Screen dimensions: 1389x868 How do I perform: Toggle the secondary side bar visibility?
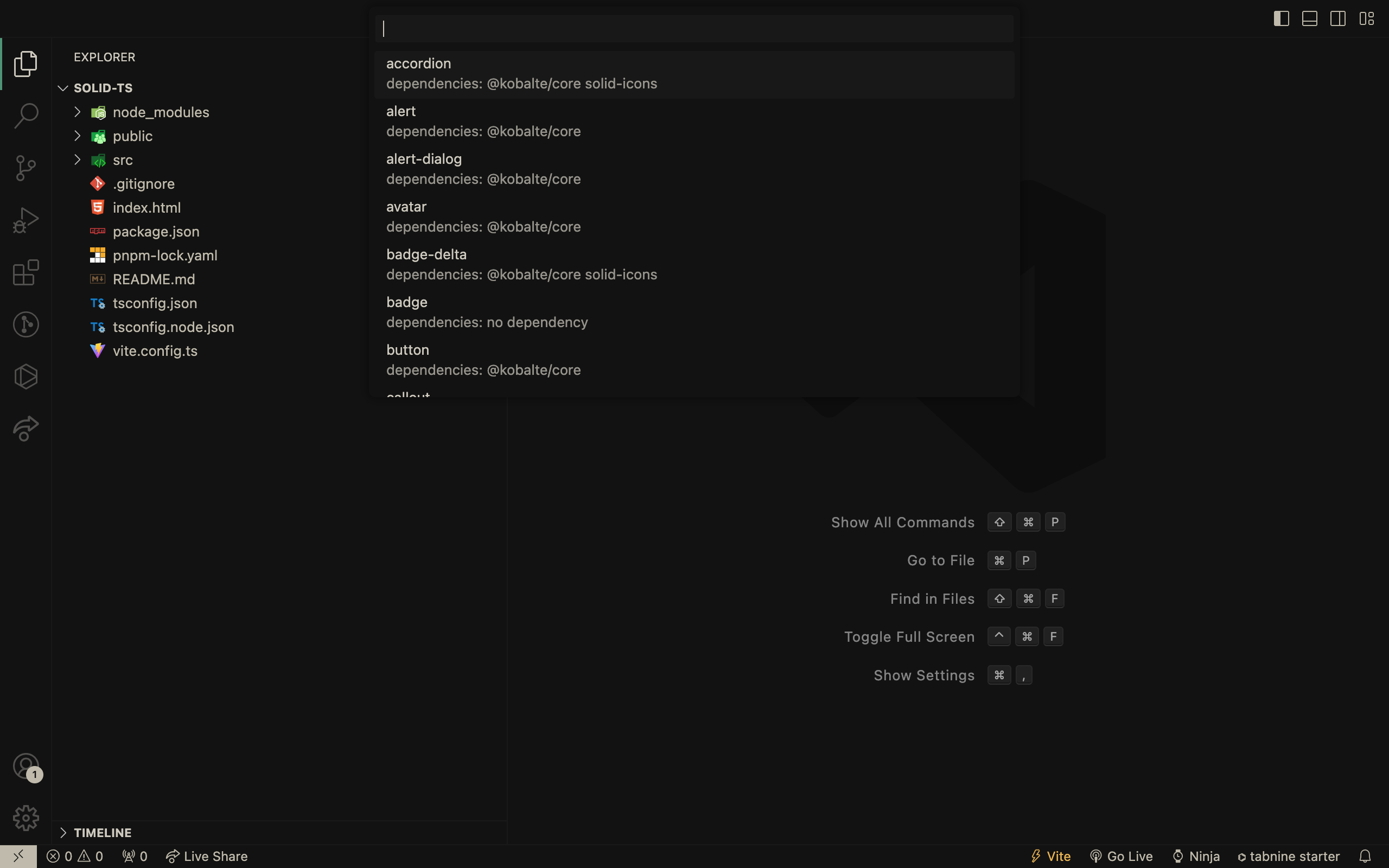(x=1338, y=18)
